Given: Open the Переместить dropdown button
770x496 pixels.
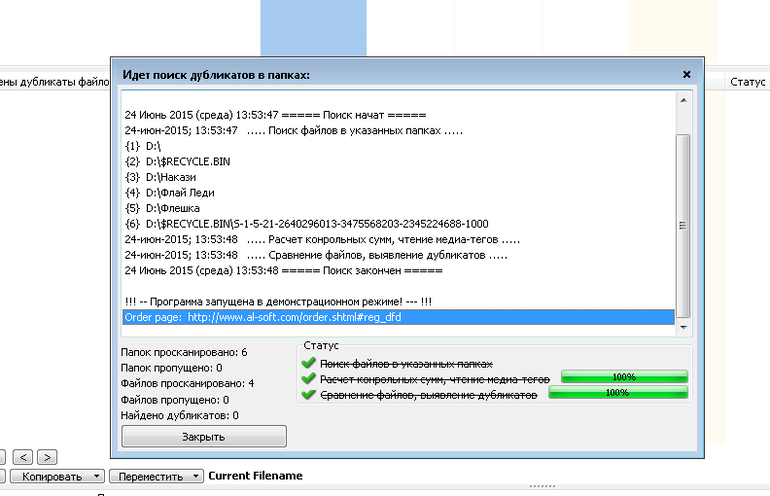Looking at the screenshot, I should (156, 476).
